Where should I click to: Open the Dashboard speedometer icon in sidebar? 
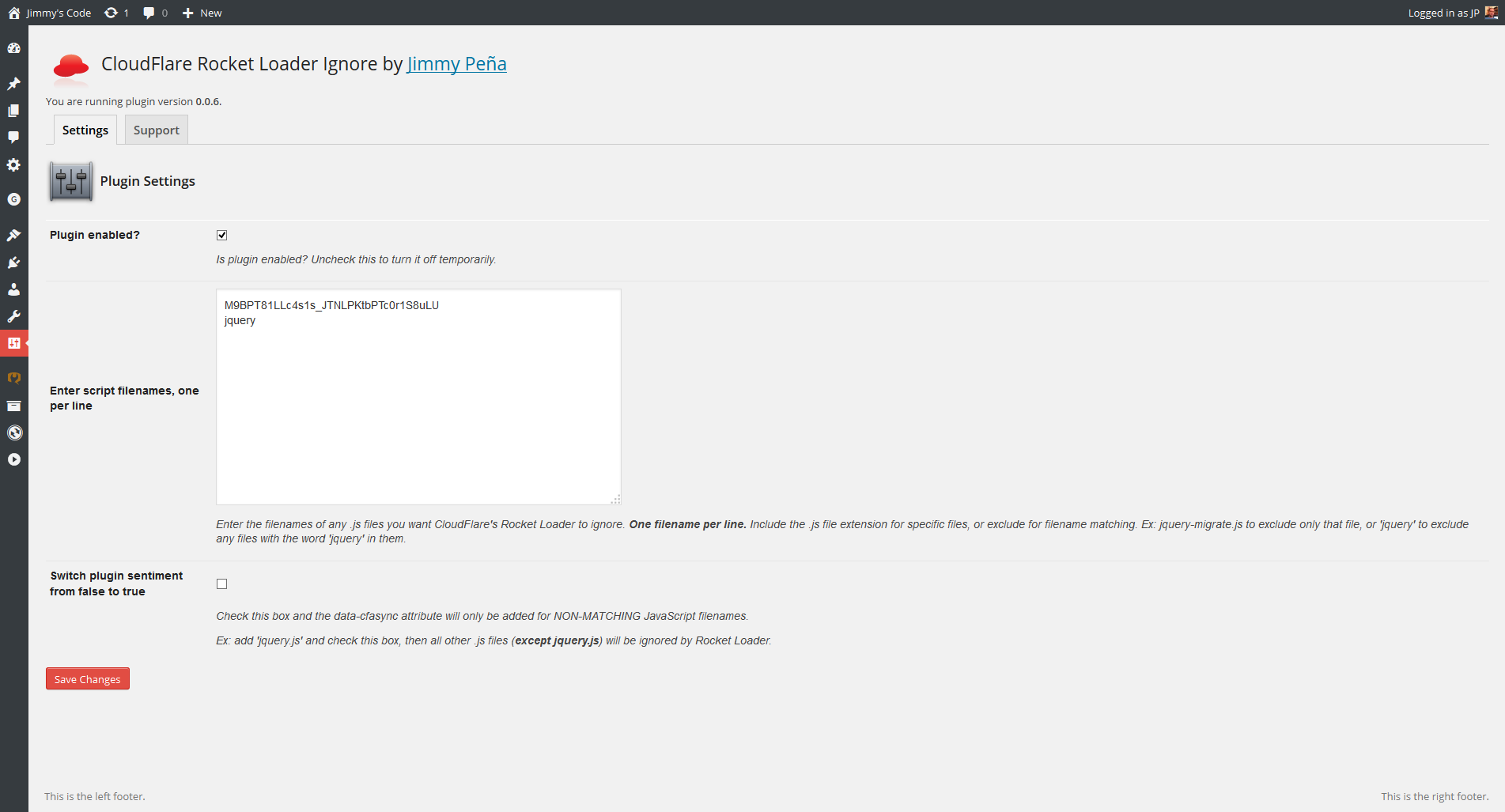tap(13, 48)
